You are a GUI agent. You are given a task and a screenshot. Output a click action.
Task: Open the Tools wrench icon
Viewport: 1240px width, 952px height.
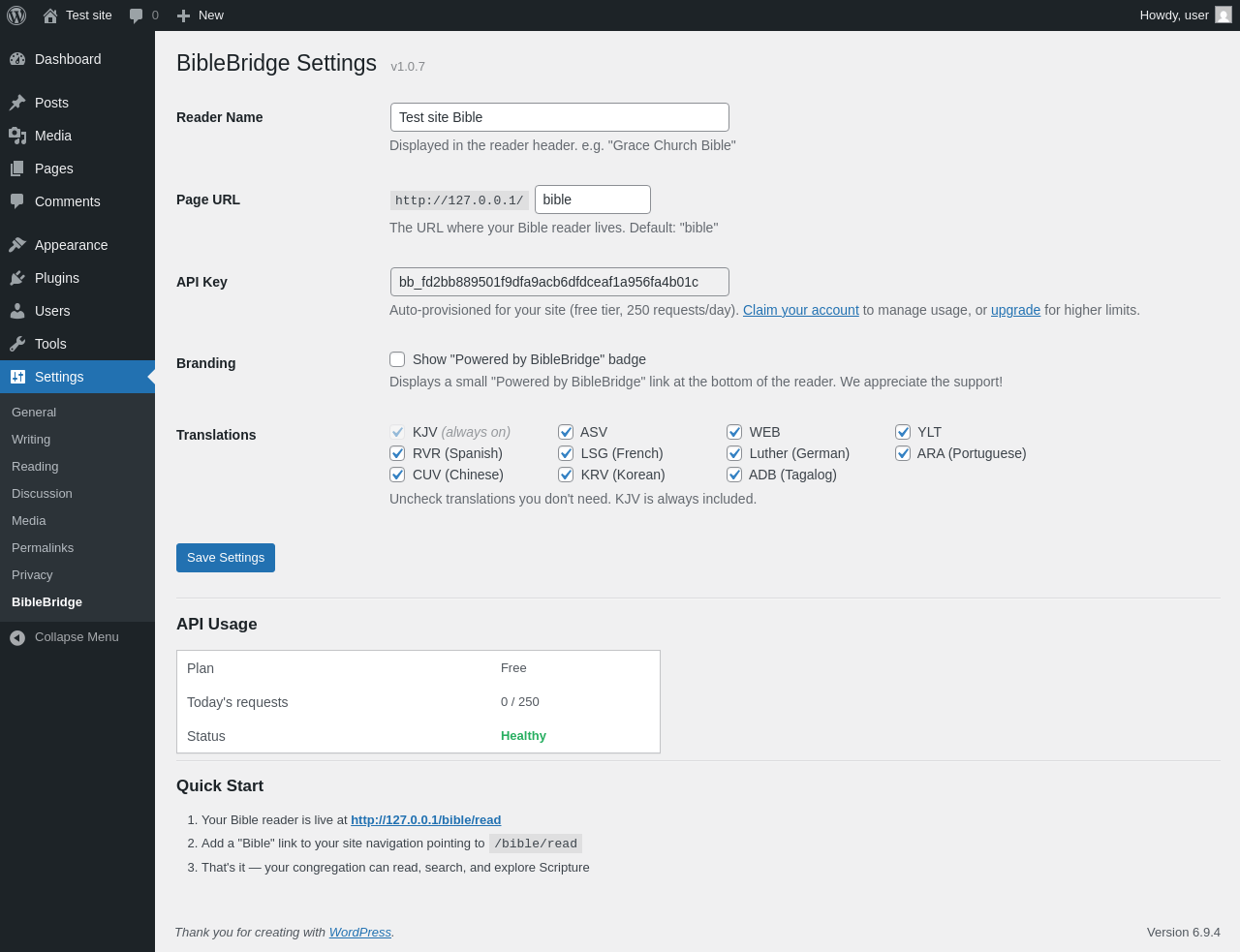(17, 344)
